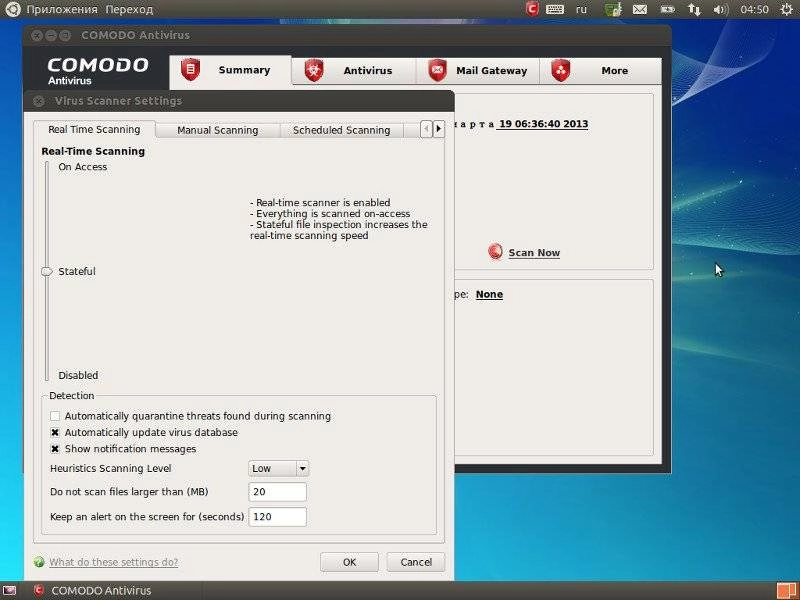
Task: Click the Summary shield icon
Action: (x=190, y=69)
